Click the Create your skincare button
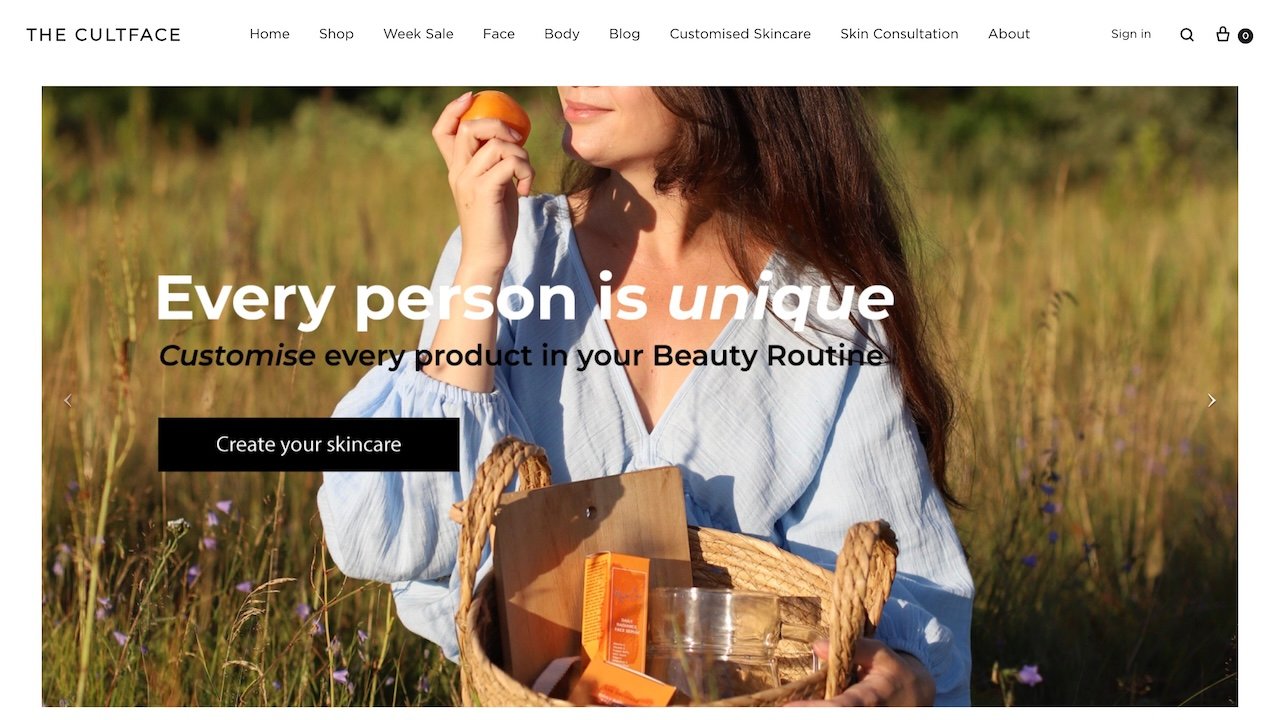 pyautogui.click(x=309, y=444)
